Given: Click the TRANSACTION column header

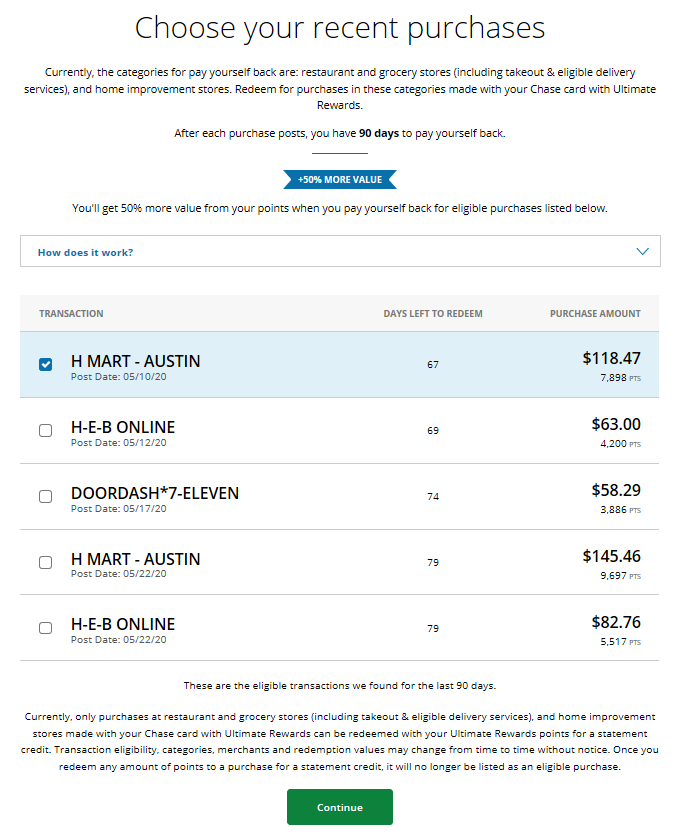Looking at the screenshot, I should click(71, 314).
